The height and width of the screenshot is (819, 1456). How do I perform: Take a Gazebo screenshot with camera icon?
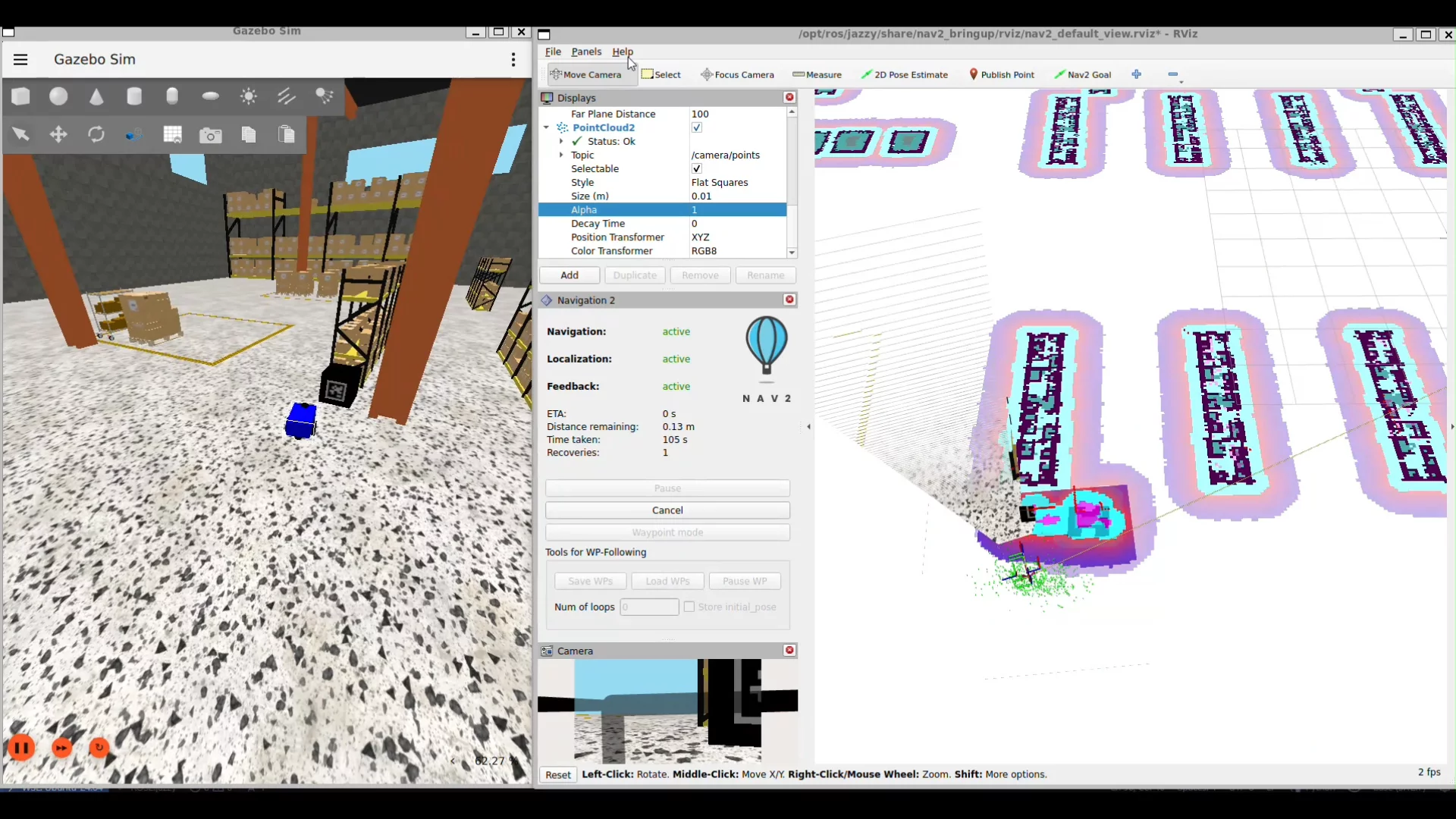pos(211,135)
